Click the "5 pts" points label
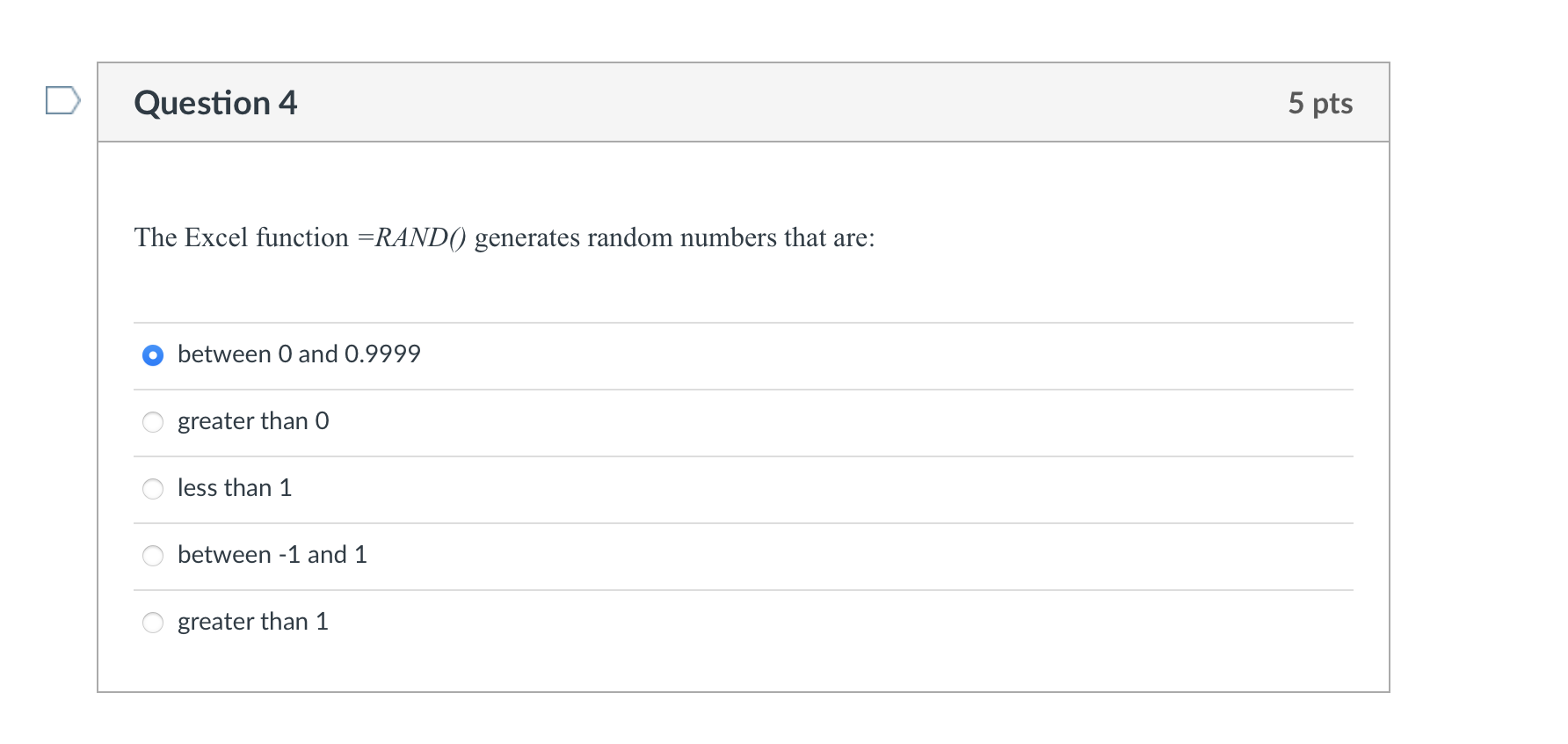The image size is (1568, 744). click(x=1320, y=103)
